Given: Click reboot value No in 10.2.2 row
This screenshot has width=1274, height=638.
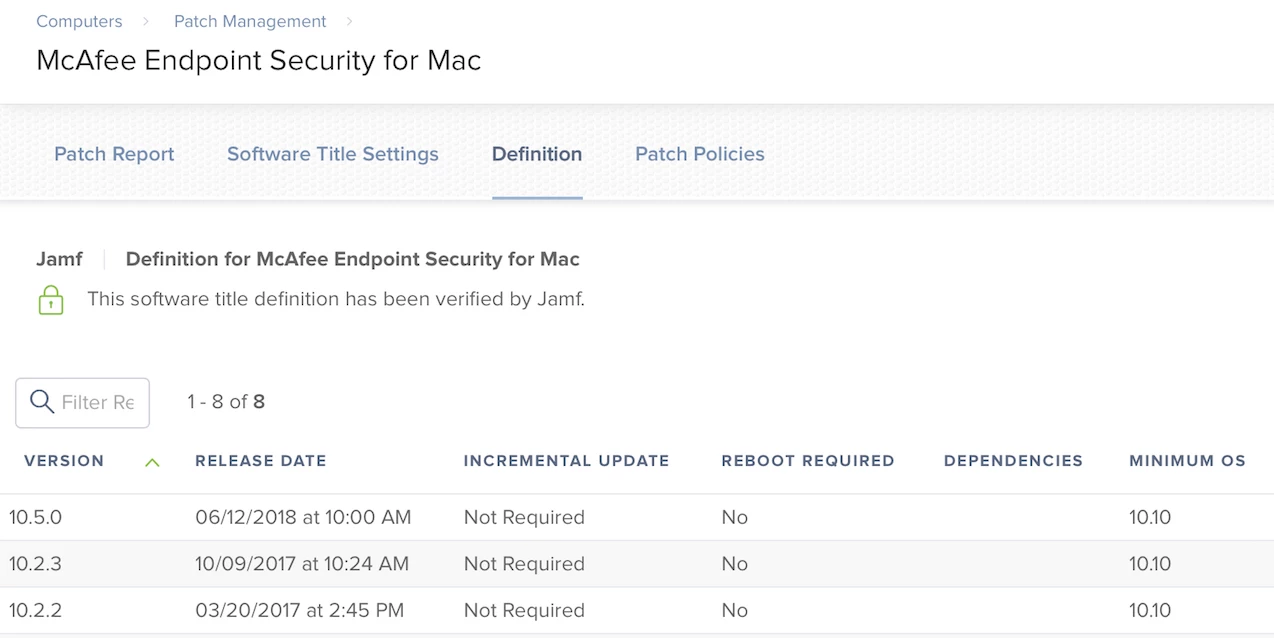Looking at the screenshot, I should [x=735, y=610].
